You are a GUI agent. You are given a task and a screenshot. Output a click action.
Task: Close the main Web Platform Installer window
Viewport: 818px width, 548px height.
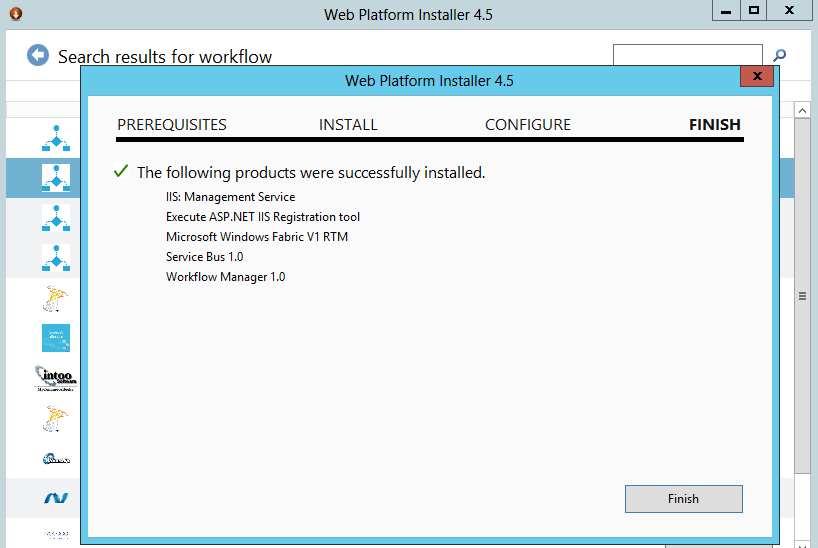point(789,10)
